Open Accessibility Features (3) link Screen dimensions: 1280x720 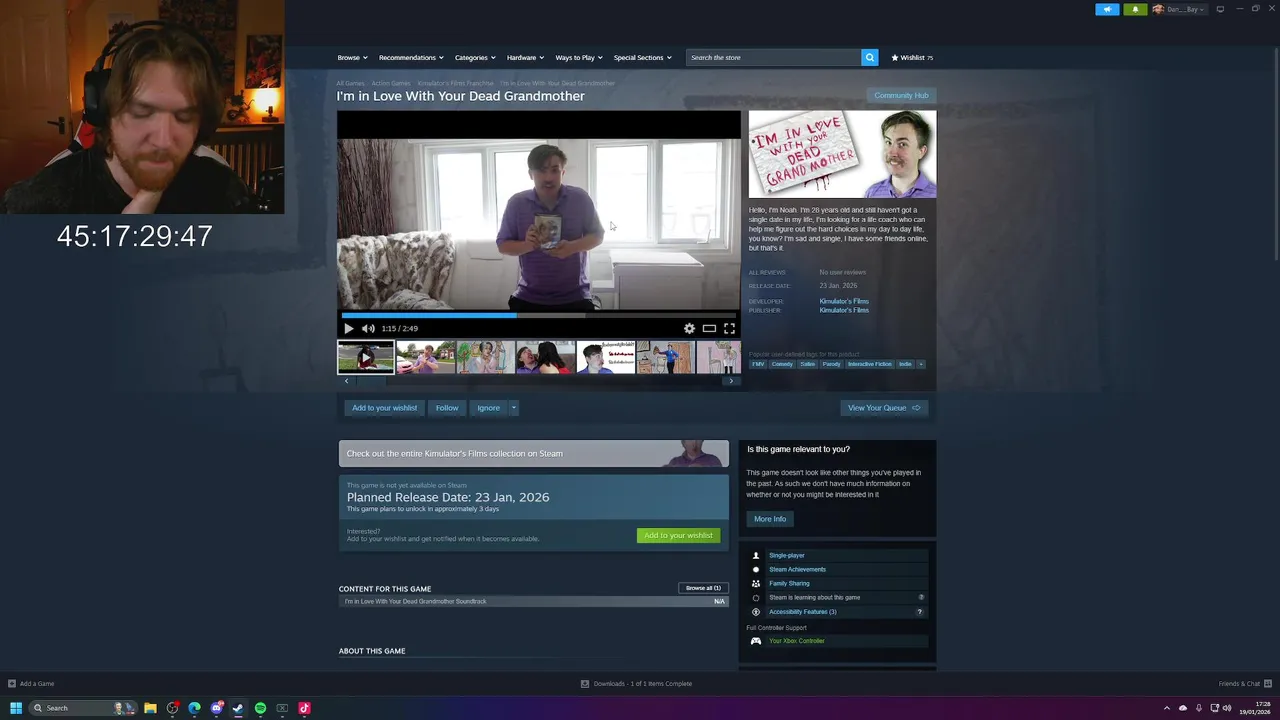[x=803, y=612]
